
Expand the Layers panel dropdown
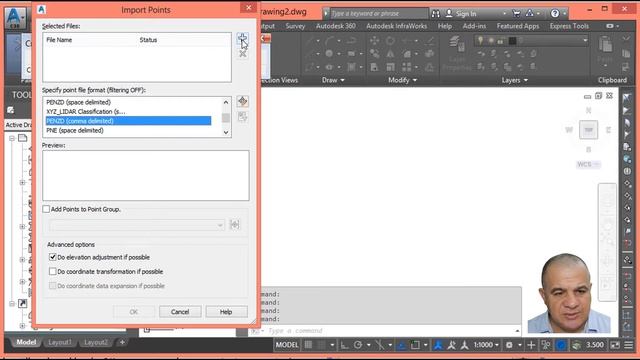514,80
